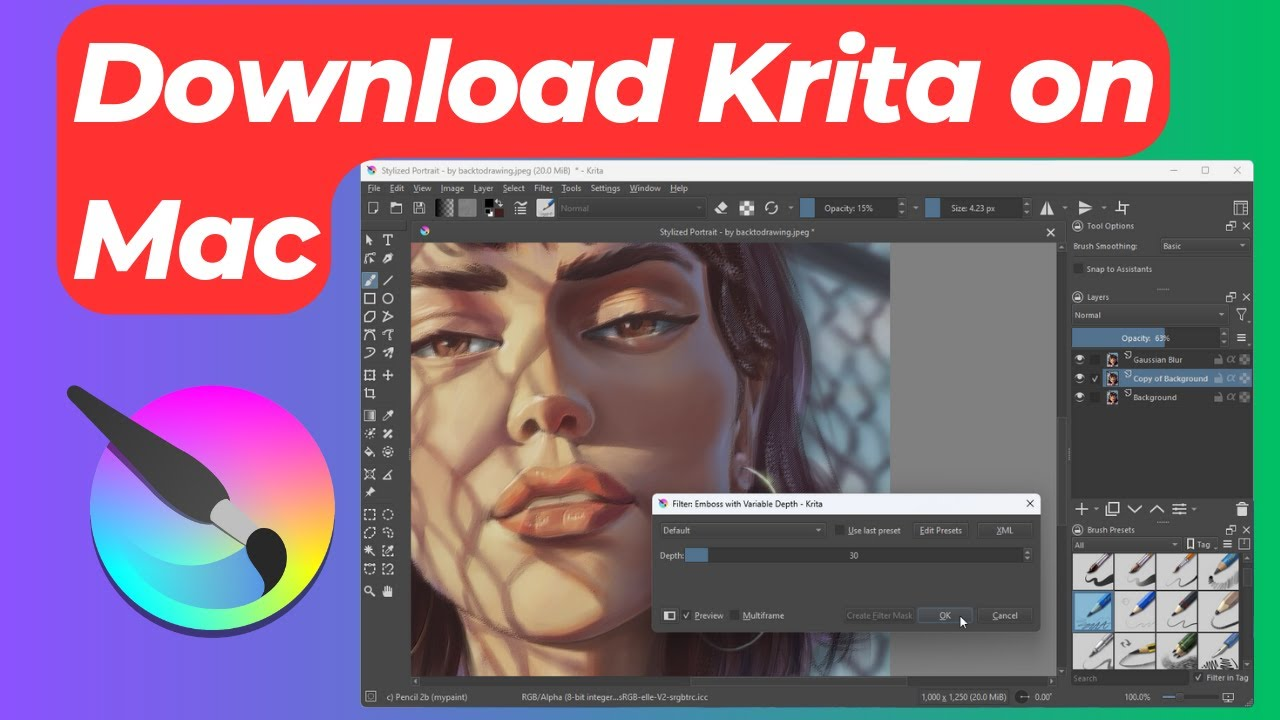Viewport: 1280px width, 720px height.
Task: Open the Layer menu
Action: 483,188
